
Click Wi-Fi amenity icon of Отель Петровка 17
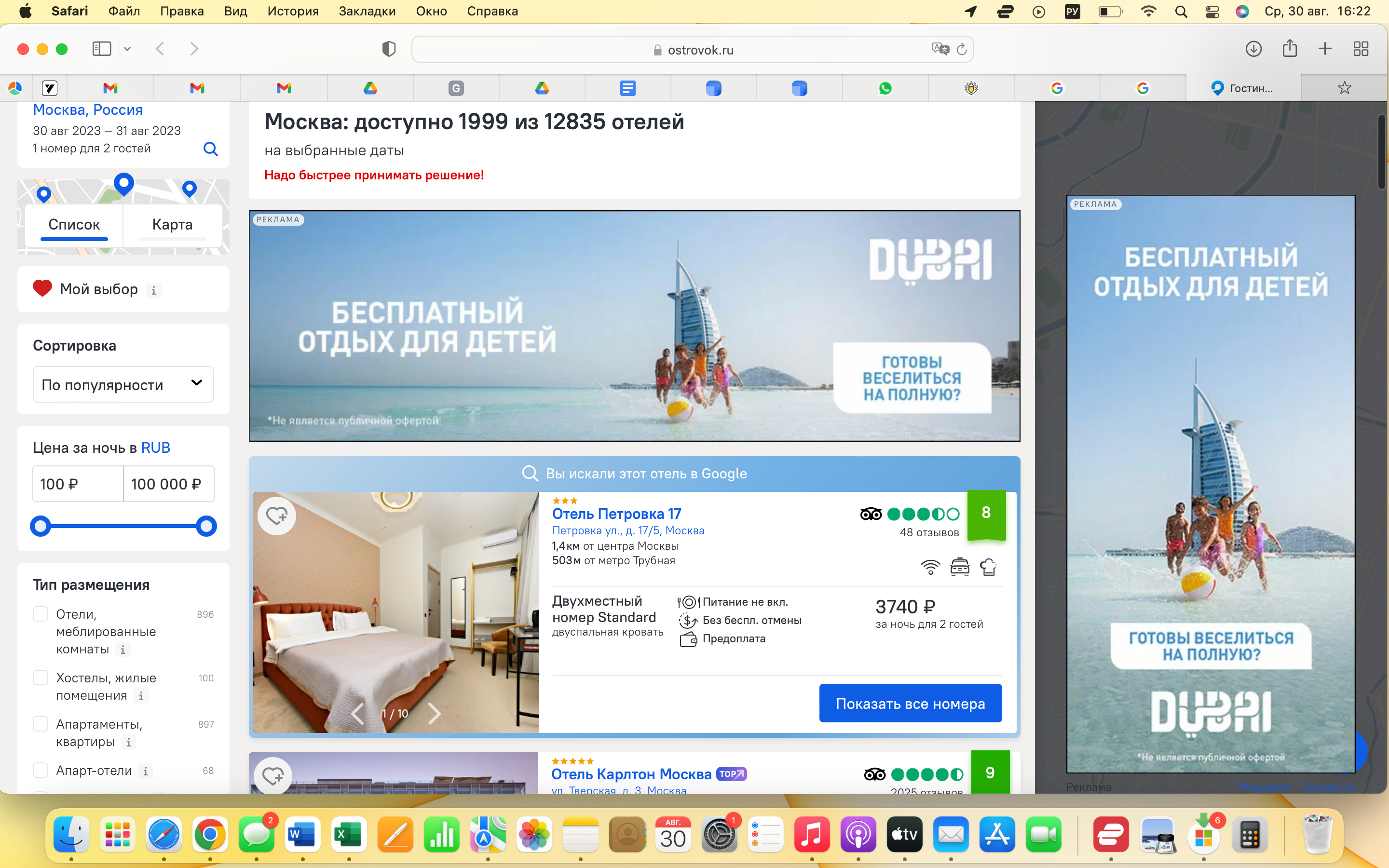(x=930, y=567)
